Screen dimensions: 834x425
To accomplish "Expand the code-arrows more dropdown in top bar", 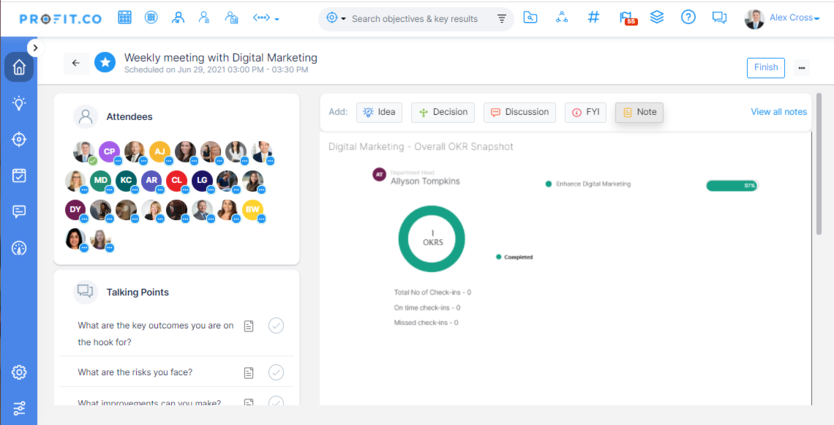I will pyautogui.click(x=266, y=19).
